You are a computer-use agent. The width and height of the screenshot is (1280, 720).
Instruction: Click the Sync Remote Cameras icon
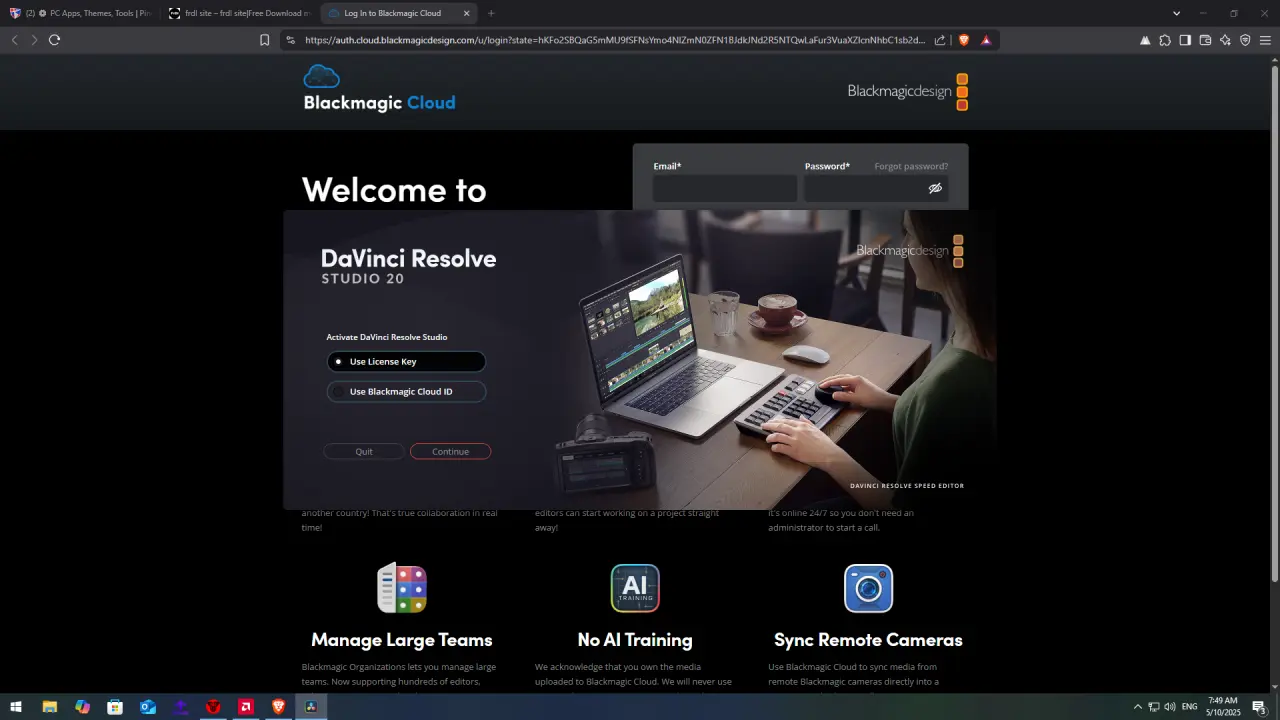click(x=868, y=588)
